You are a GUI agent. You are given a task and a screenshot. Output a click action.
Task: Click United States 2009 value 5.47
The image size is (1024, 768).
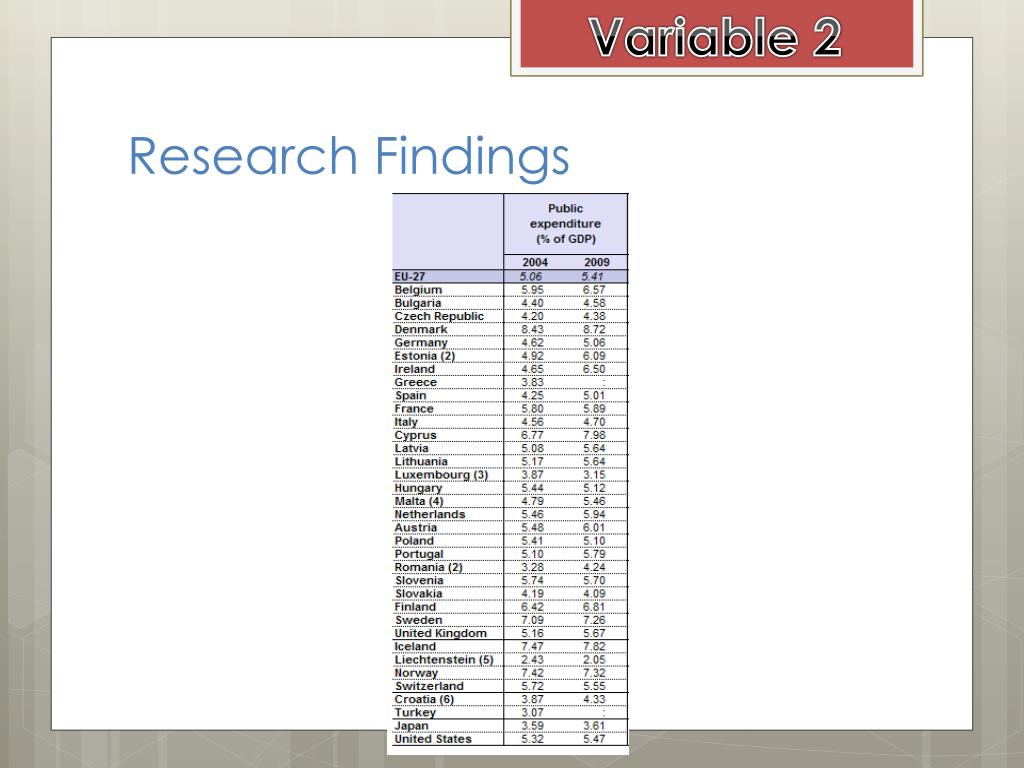[594, 739]
